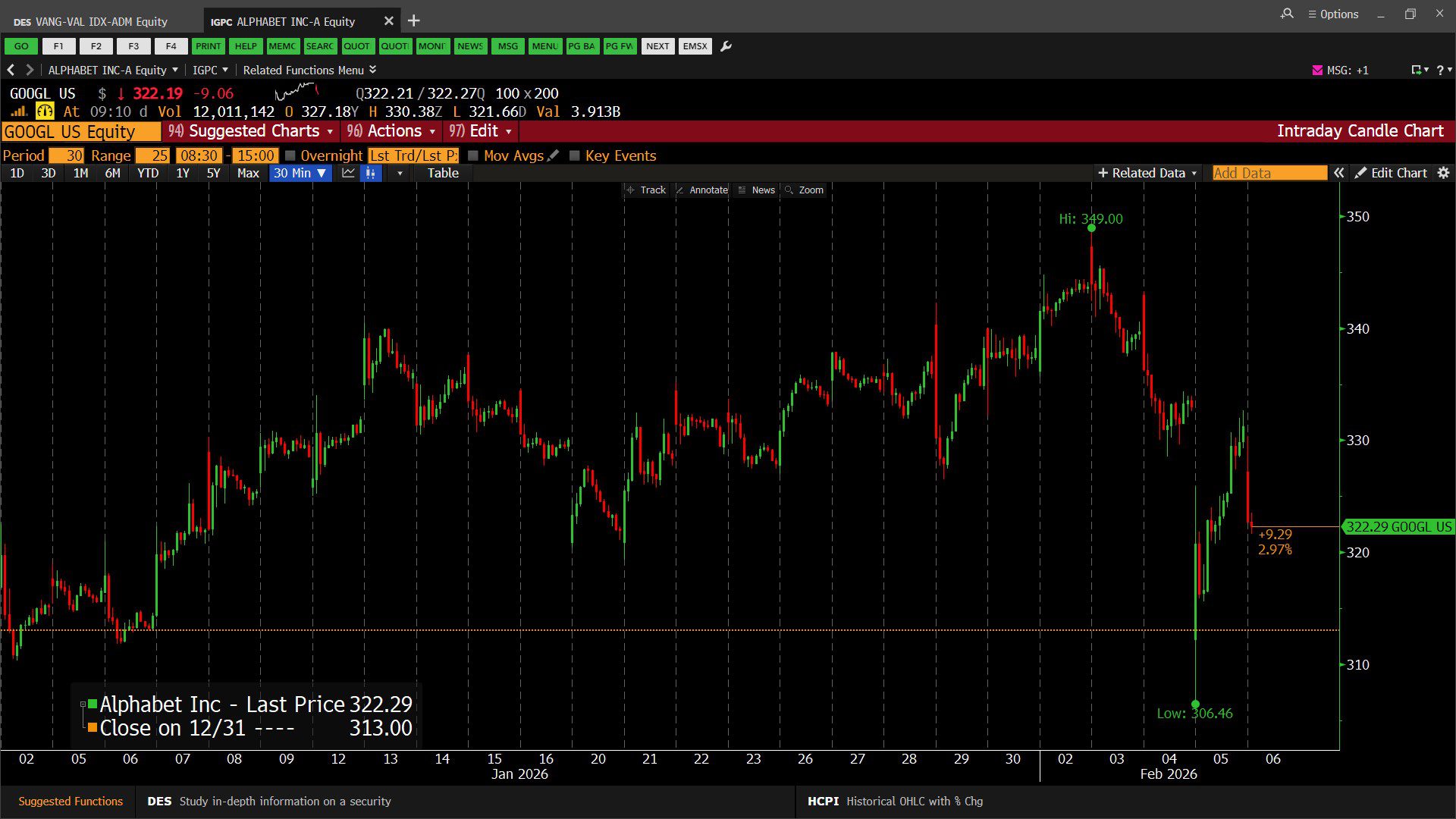Open the wrench settings icon in function key bar
This screenshot has height=819, width=1456.
point(726,46)
